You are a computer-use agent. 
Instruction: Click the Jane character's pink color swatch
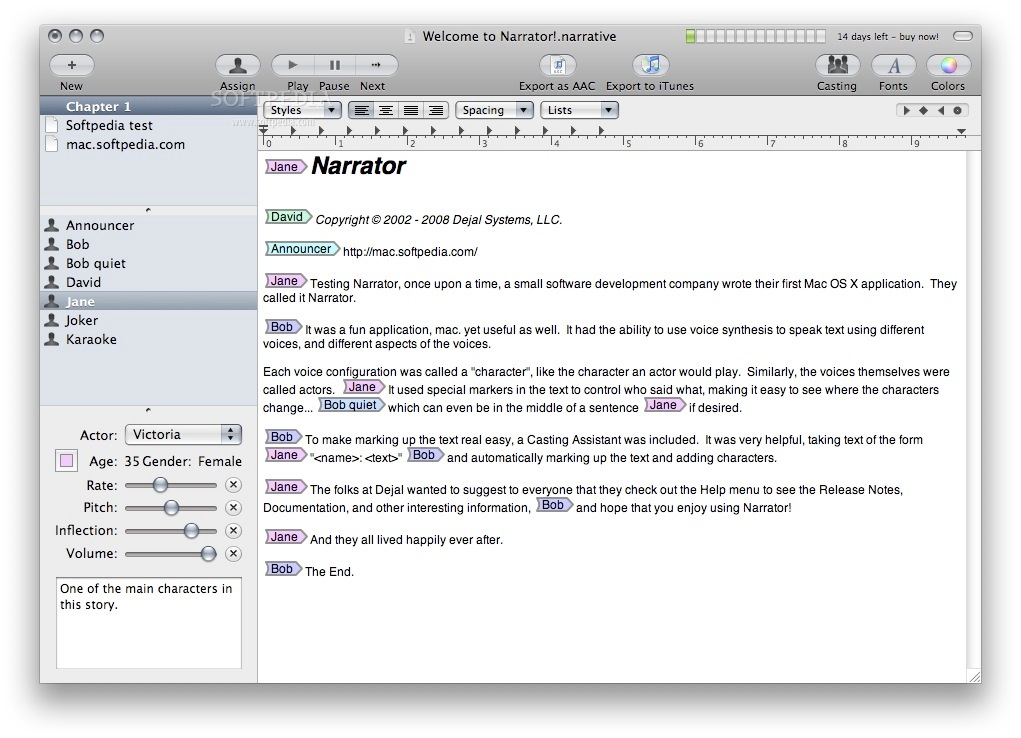pos(66,461)
